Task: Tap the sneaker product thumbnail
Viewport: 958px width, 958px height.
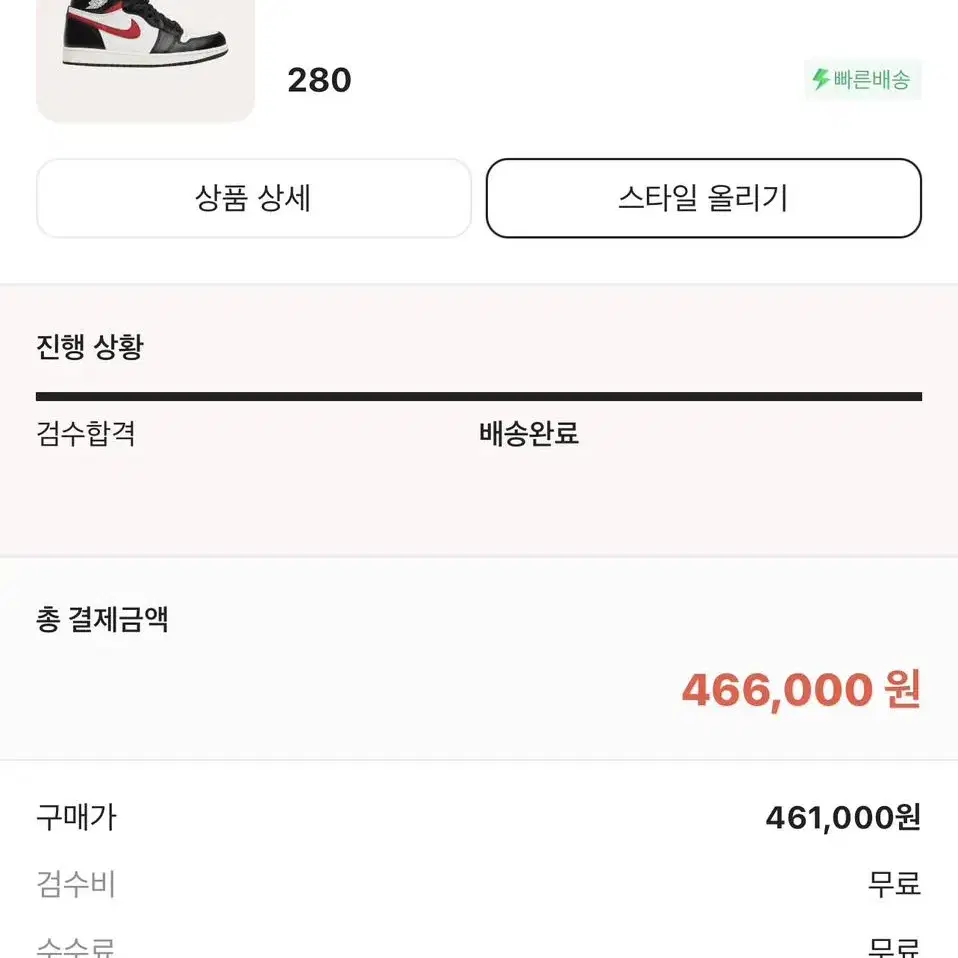Action: click(145, 60)
